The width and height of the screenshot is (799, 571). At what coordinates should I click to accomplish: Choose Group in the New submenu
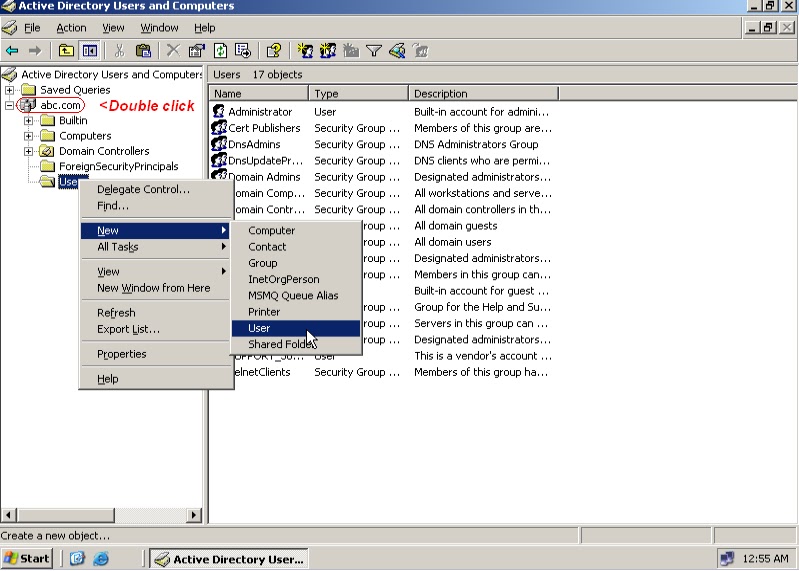point(296,263)
